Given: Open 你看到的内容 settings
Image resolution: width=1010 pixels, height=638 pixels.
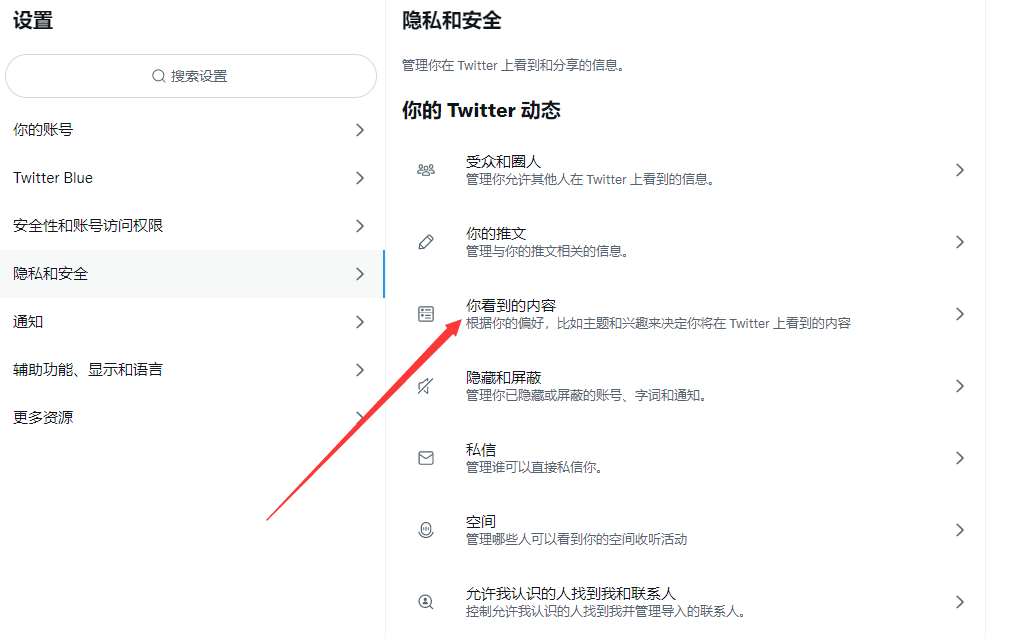Looking at the screenshot, I should (685, 314).
